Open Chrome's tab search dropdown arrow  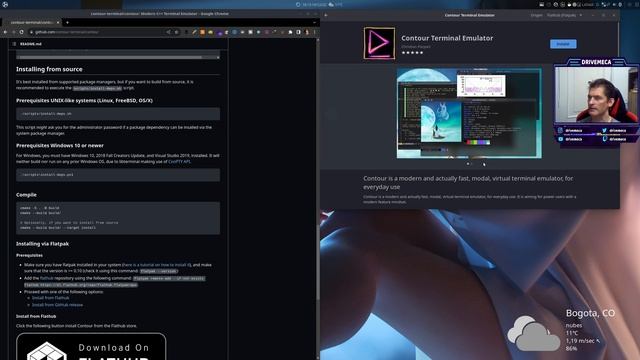click(x=314, y=22)
